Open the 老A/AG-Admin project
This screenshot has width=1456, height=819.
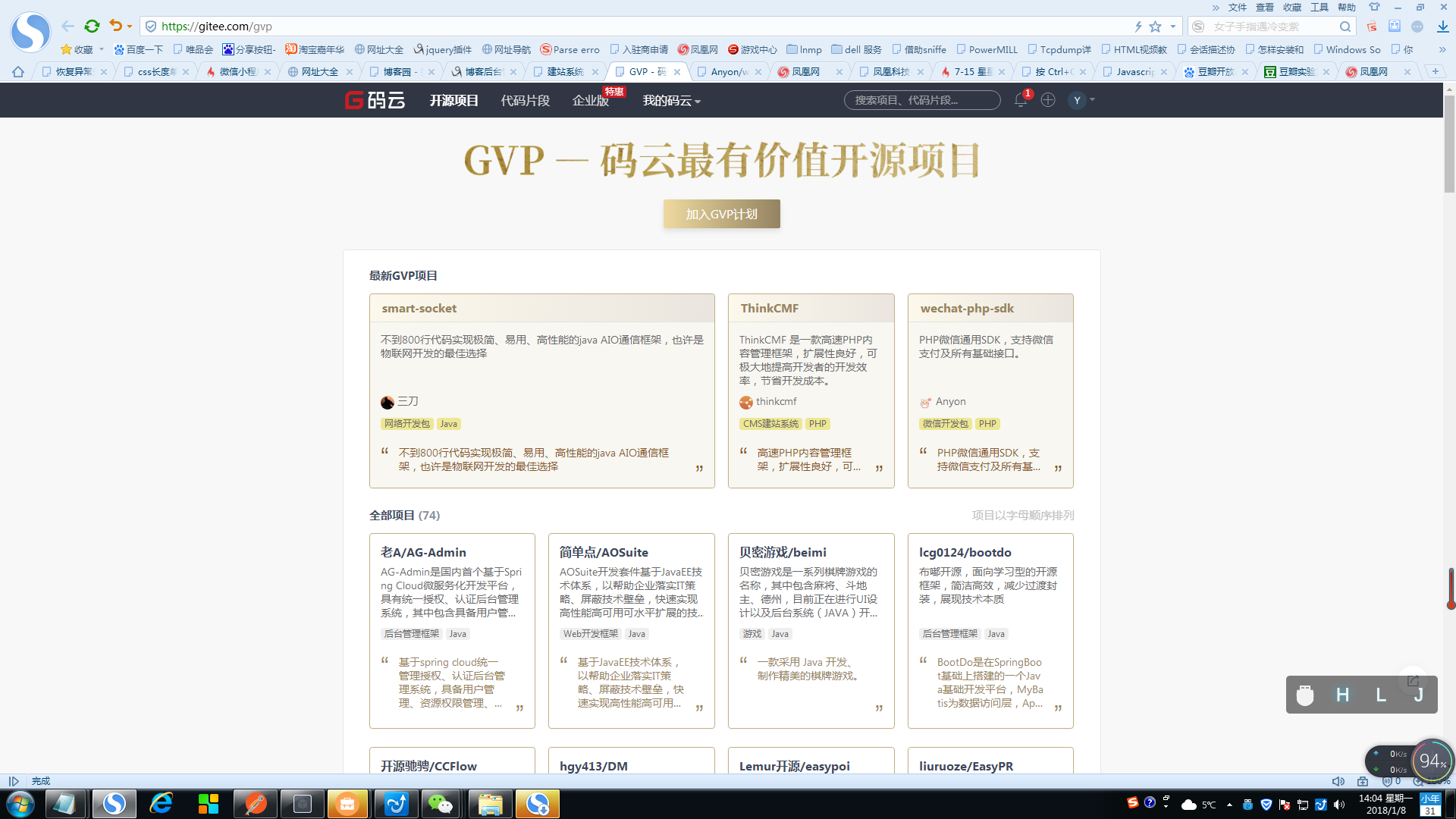[423, 552]
